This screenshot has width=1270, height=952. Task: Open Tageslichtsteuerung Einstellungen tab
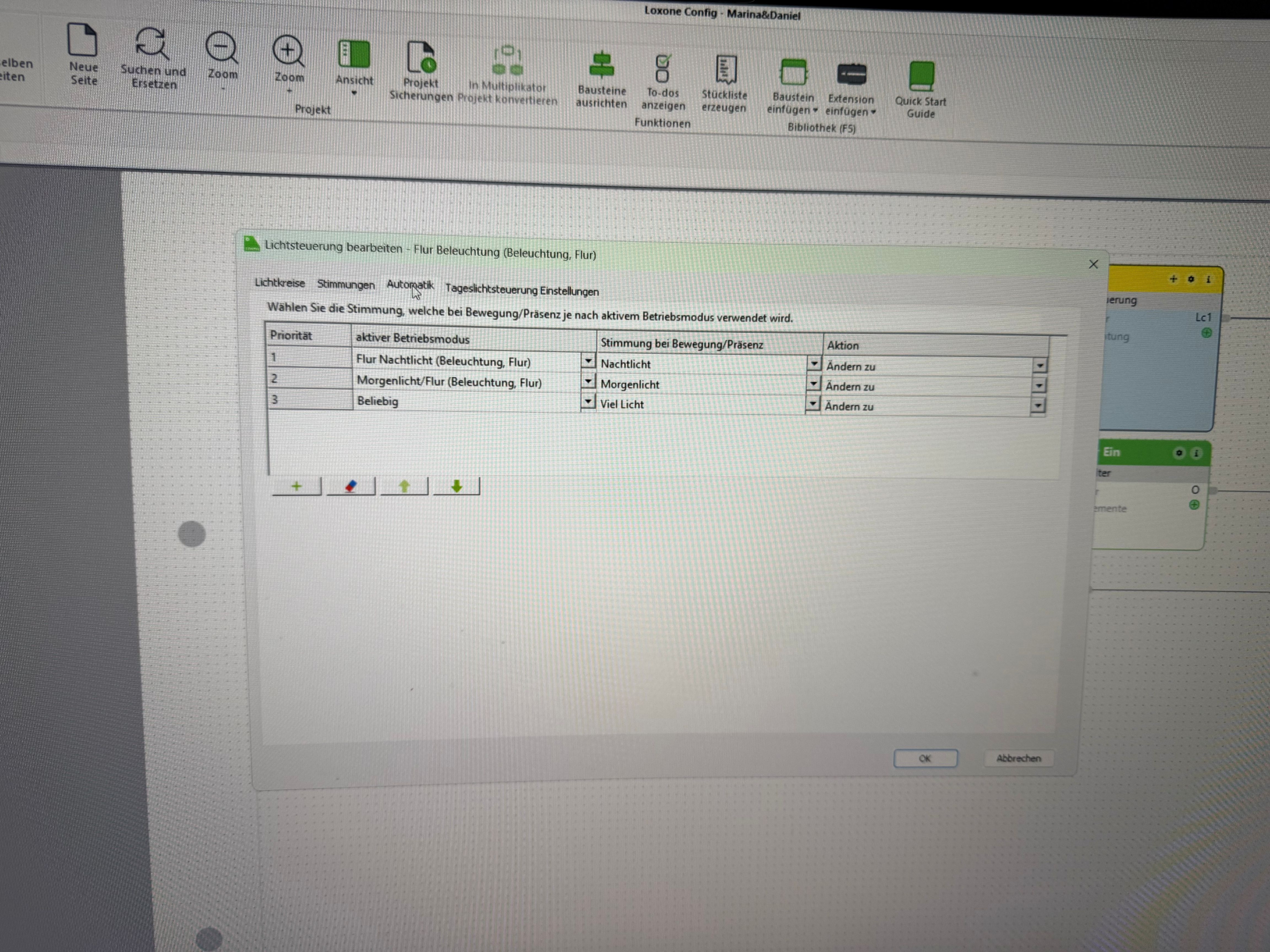[522, 290]
